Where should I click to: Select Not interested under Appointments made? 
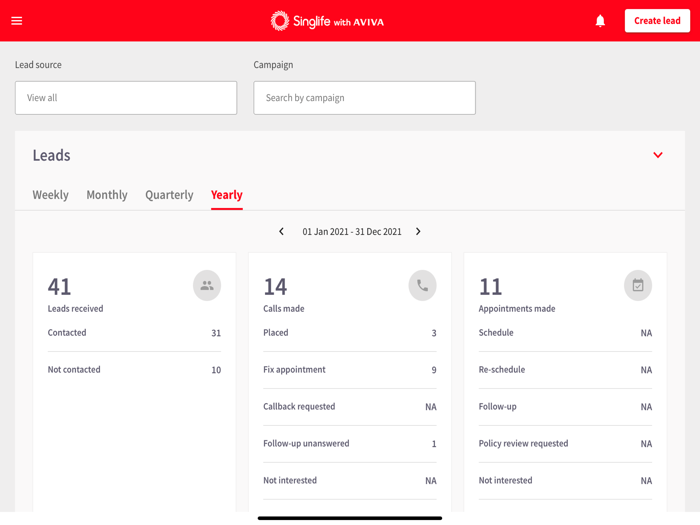[565, 481]
